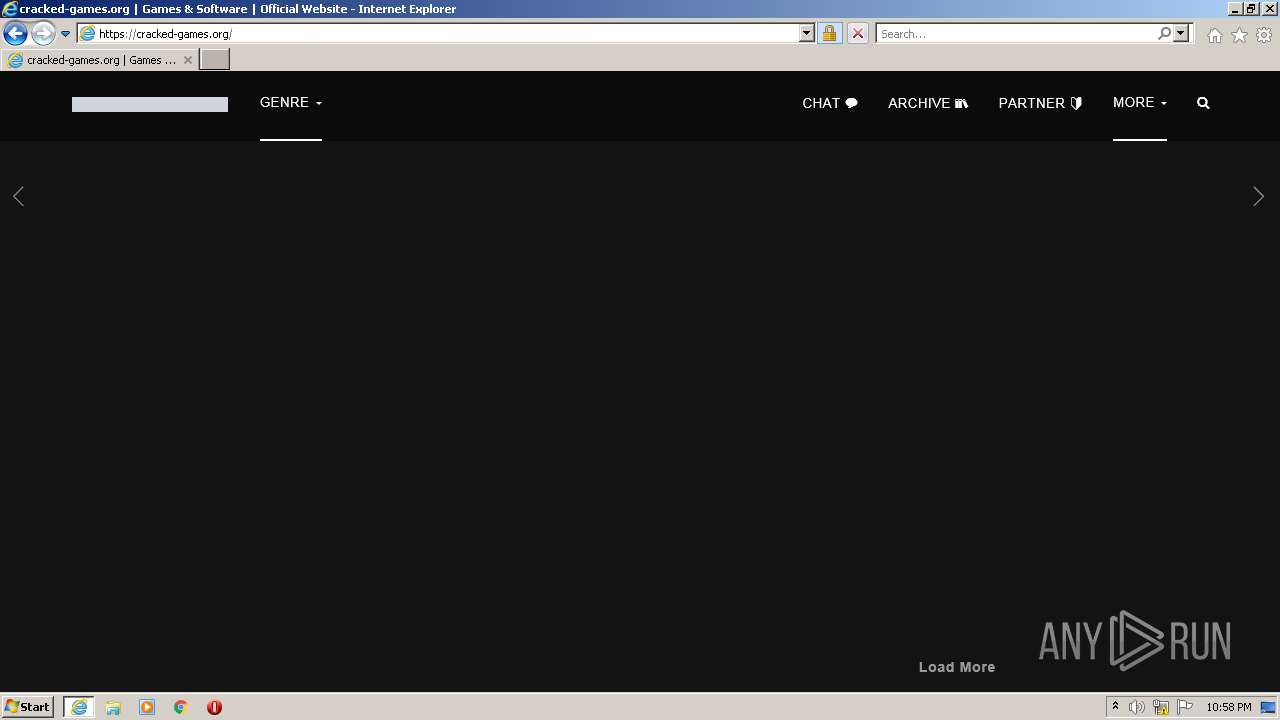Open the Favorites star icon

(x=1239, y=35)
